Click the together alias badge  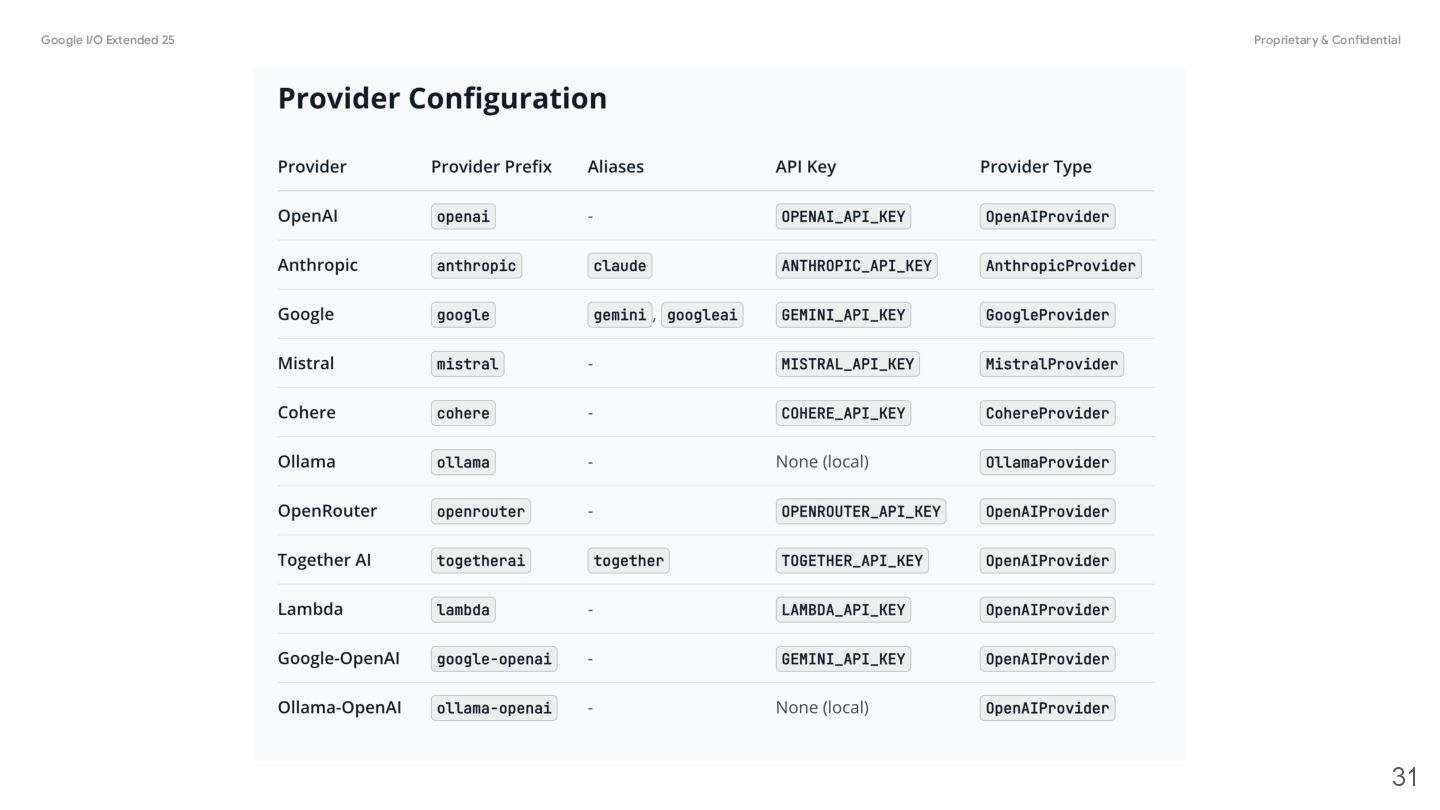(x=628, y=560)
